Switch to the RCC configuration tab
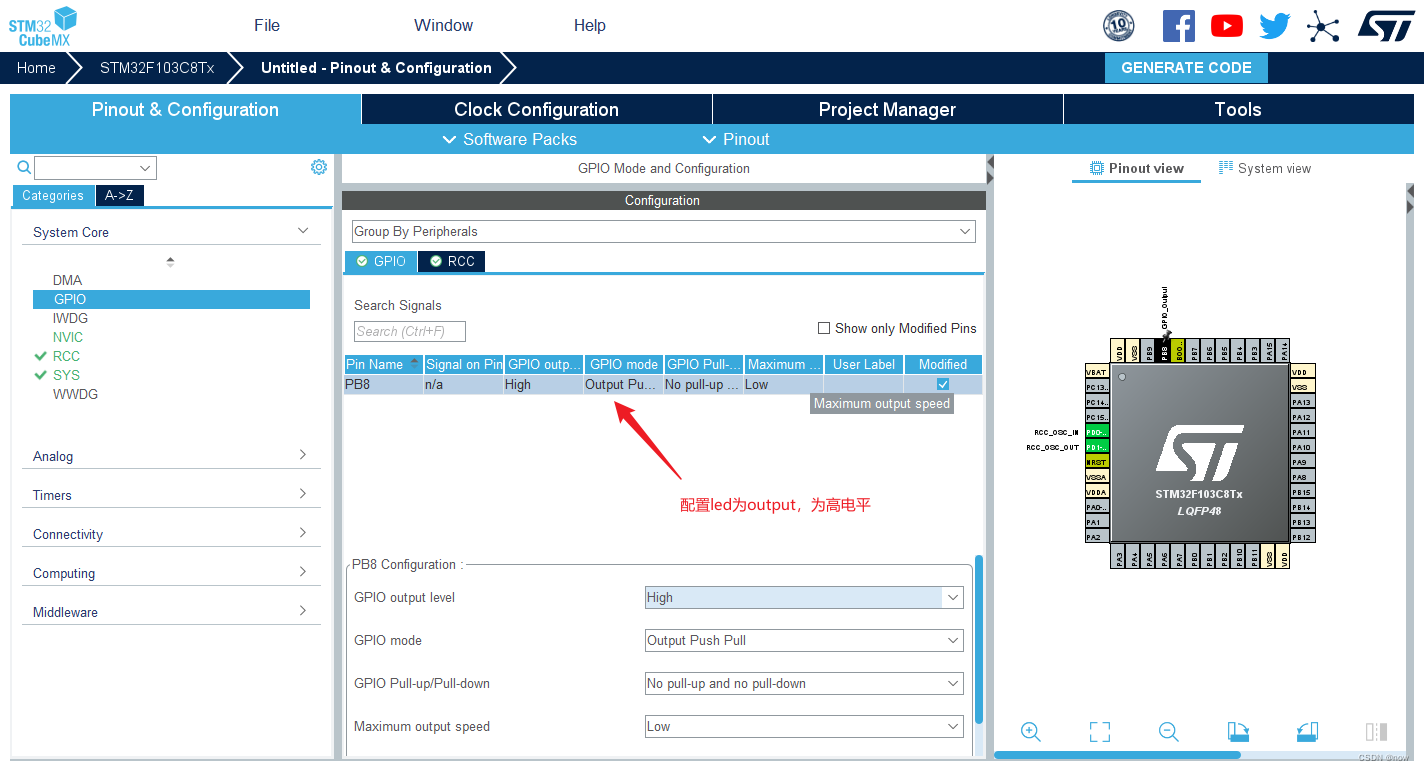1424x771 pixels. coord(451,261)
